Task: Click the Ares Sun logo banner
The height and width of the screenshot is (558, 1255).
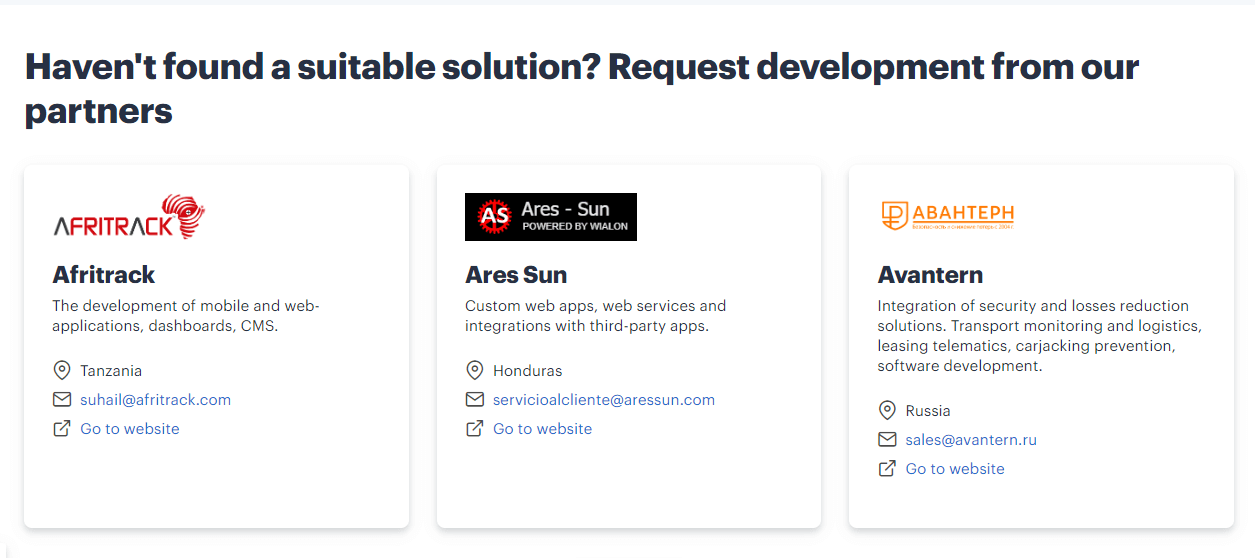Action: pyautogui.click(x=550, y=217)
